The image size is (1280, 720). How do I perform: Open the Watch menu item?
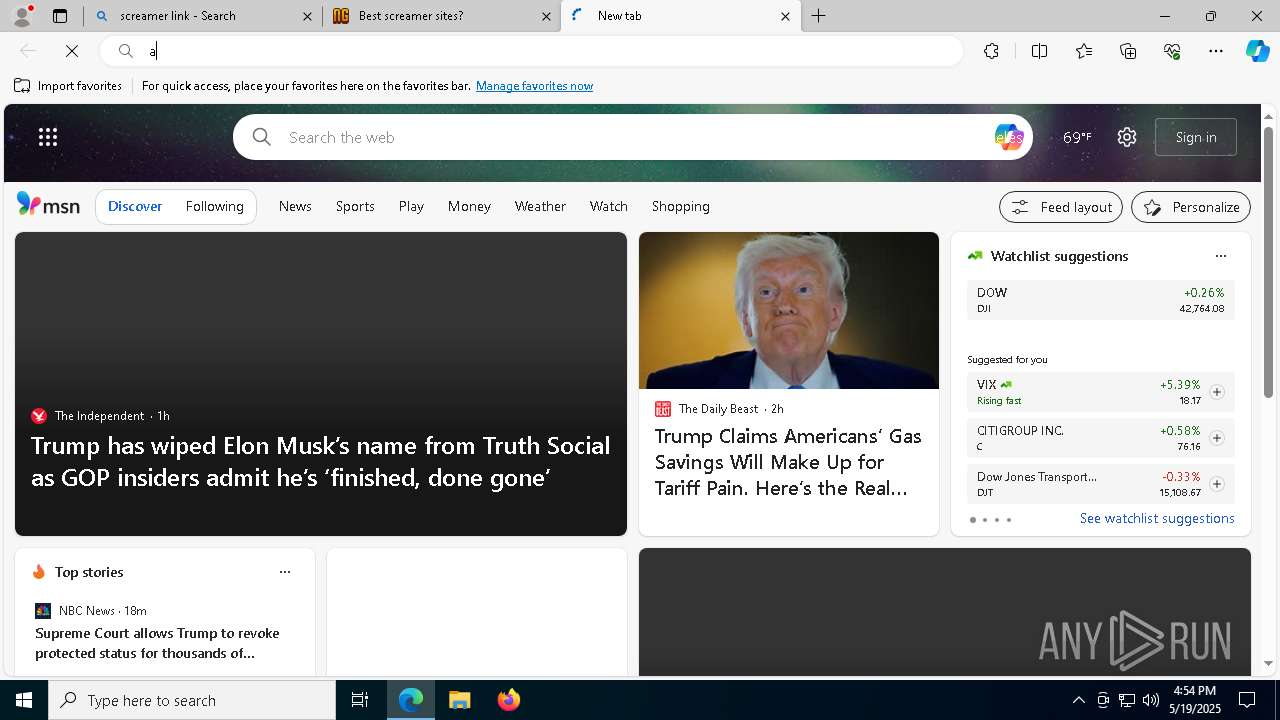tap(609, 206)
